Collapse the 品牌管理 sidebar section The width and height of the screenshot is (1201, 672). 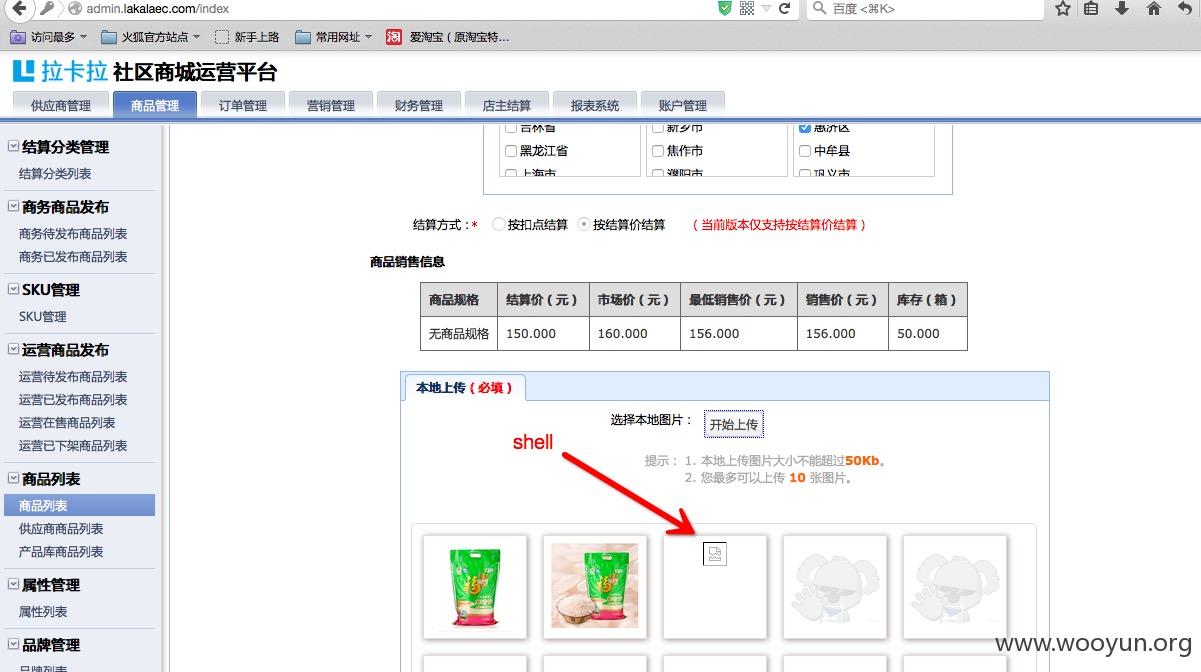tap(13, 644)
